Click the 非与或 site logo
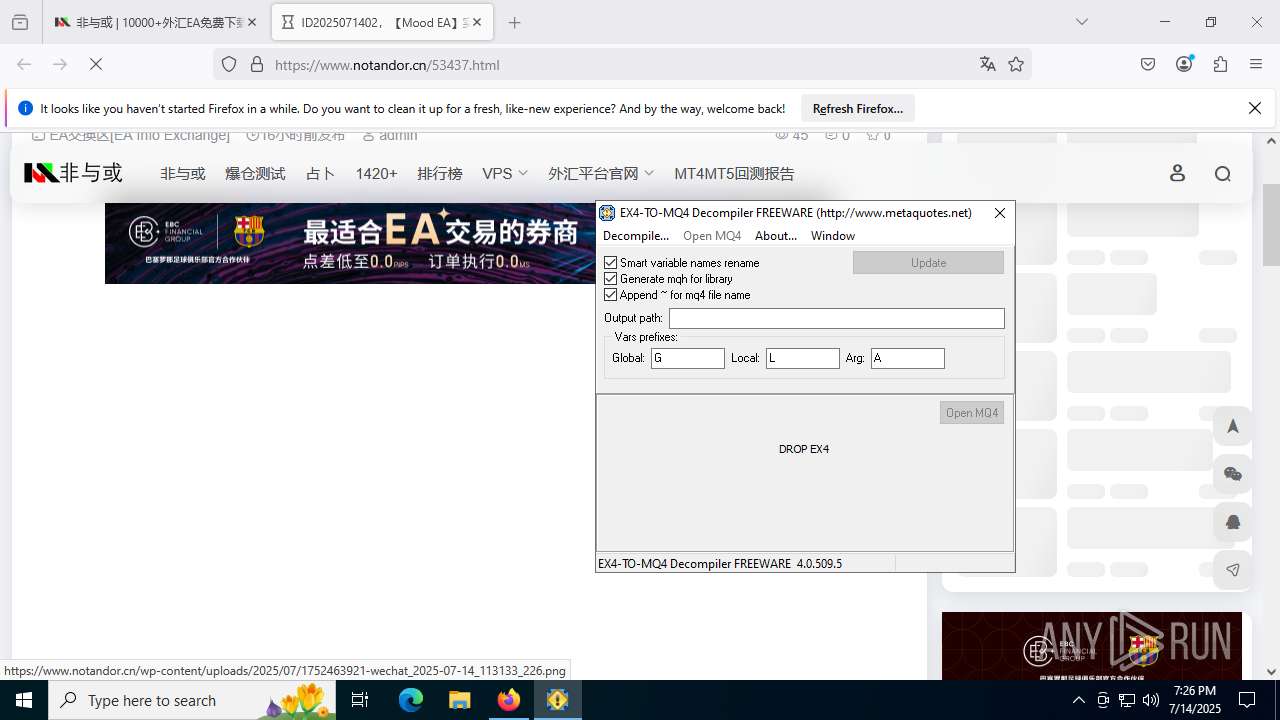The width and height of the screenshot is (1280, 720). pyautogui.click(x=73, y=173)
